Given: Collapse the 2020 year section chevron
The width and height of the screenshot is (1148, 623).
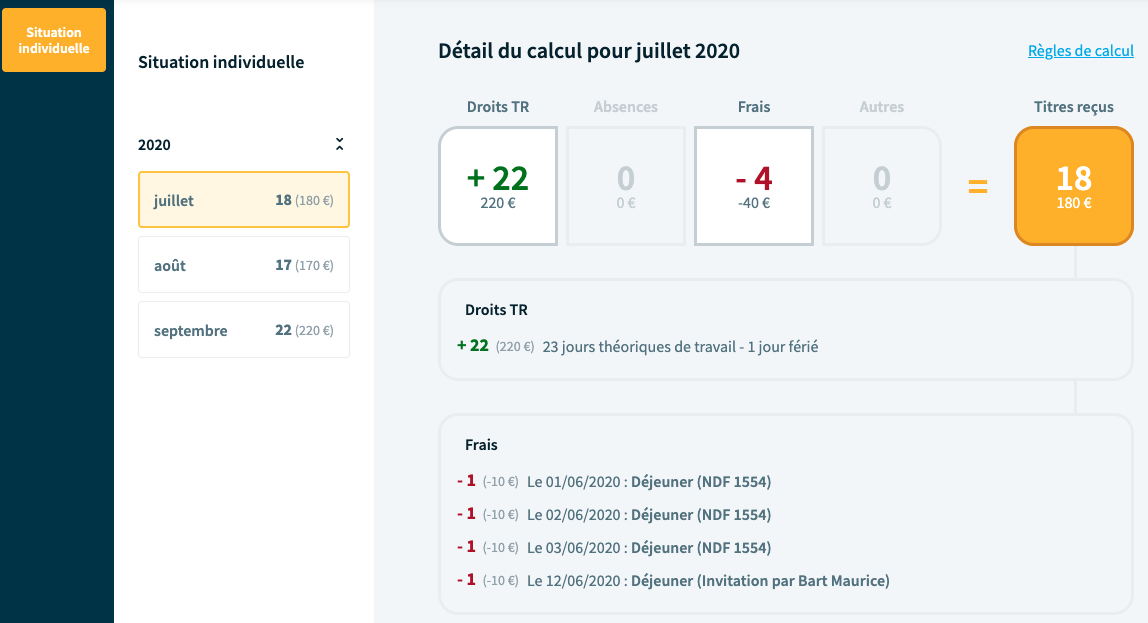Looking at the screenshot, I should pyautogui.click(x=339, y=144).
